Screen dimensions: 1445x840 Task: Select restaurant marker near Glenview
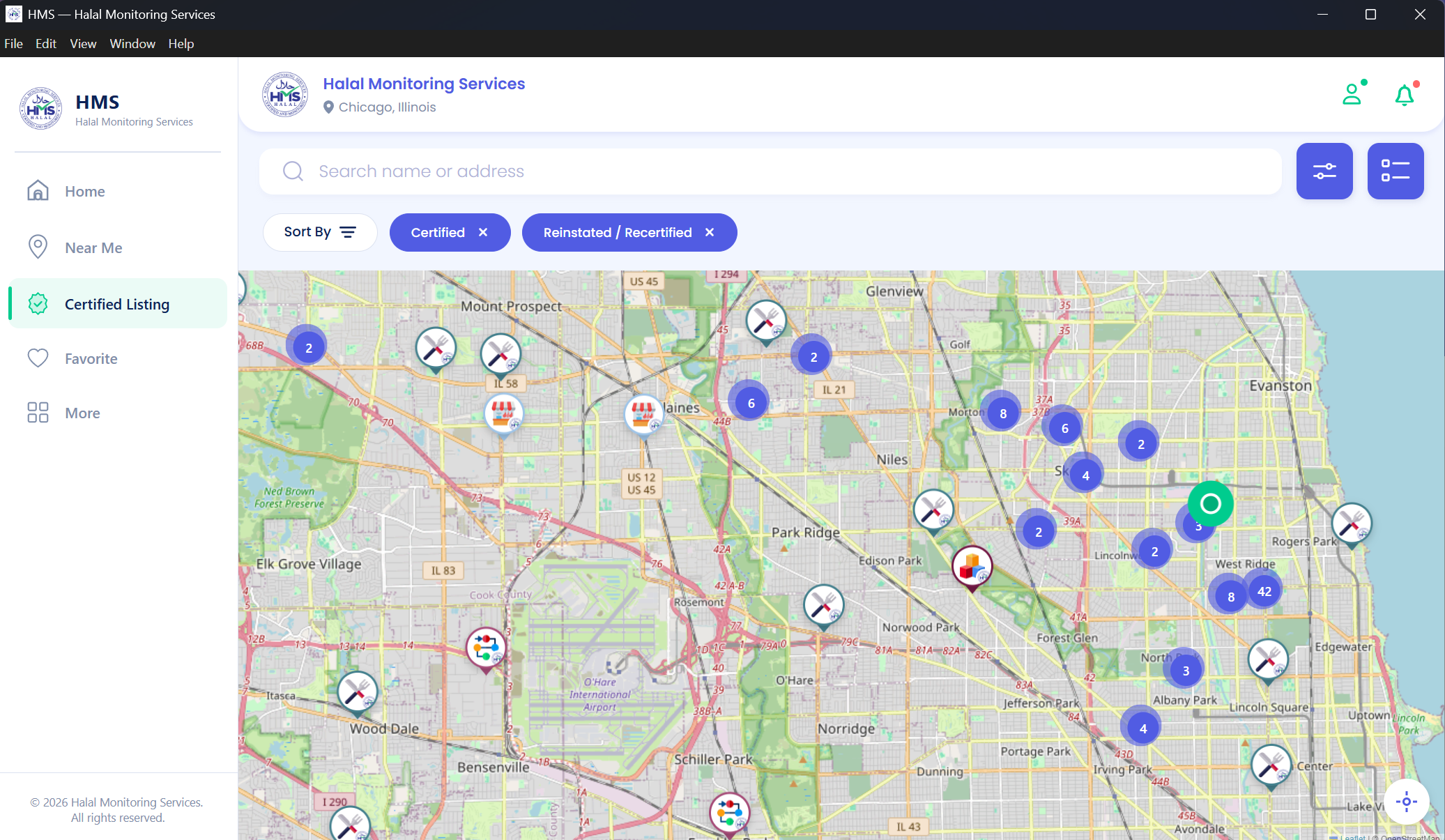pyautogui.click(x=766, y=321)
